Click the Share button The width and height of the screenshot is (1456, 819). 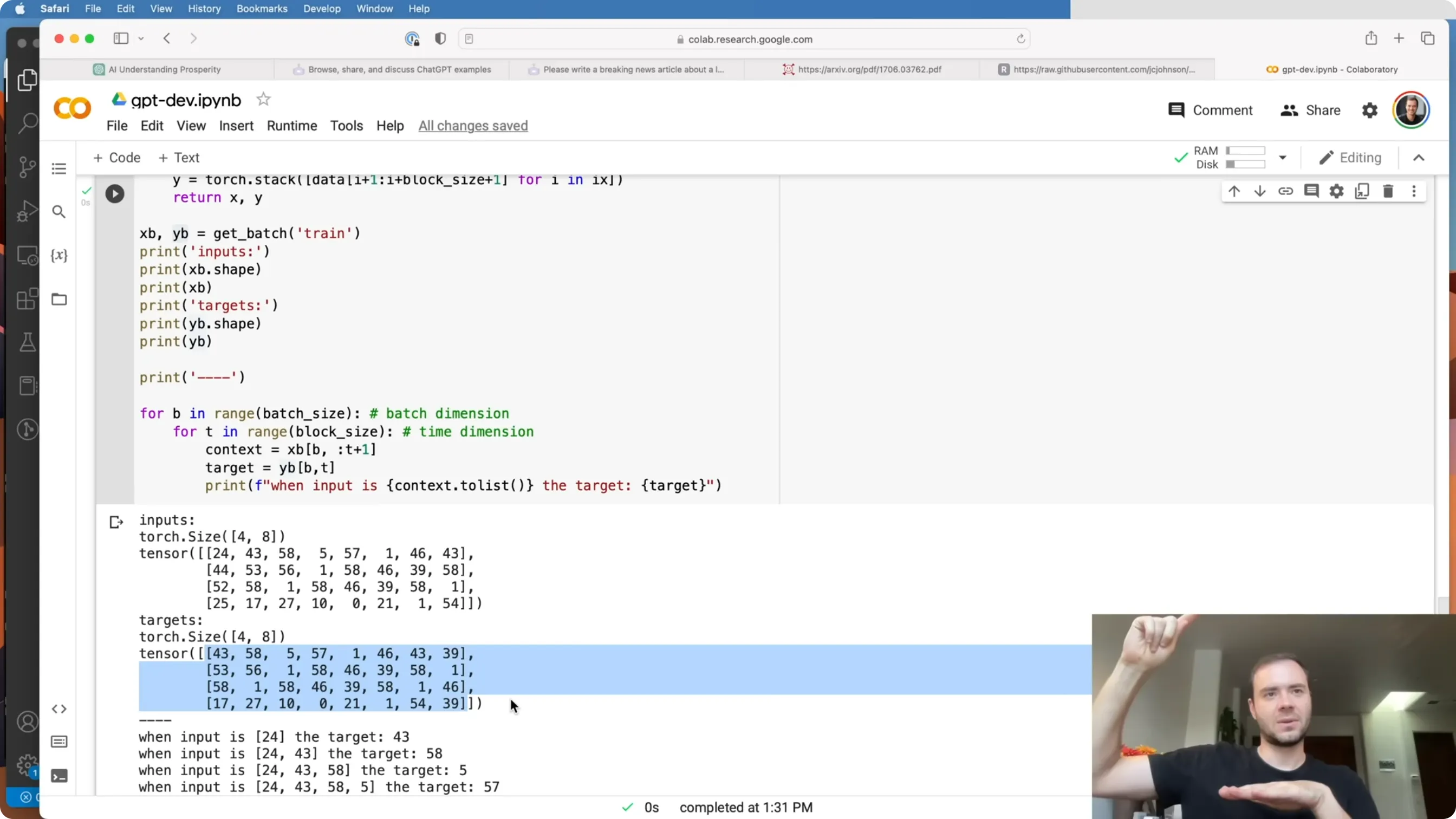[1310, 110]
